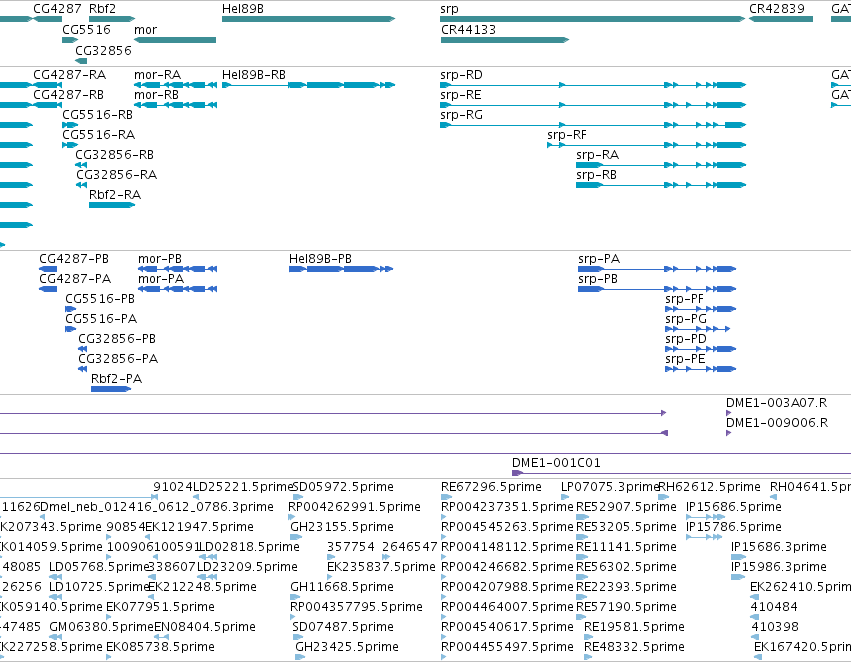The image size is (851, 662).
Task: Click the srp-RD transcript
Action: point(593,85)
